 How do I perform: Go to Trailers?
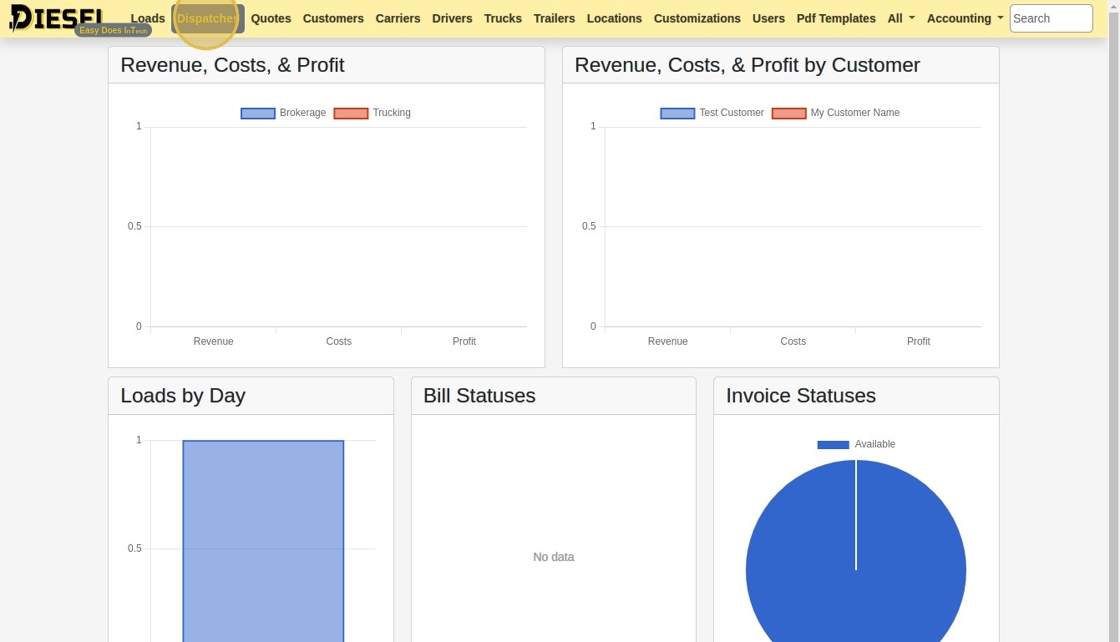(x=554, y=19)
